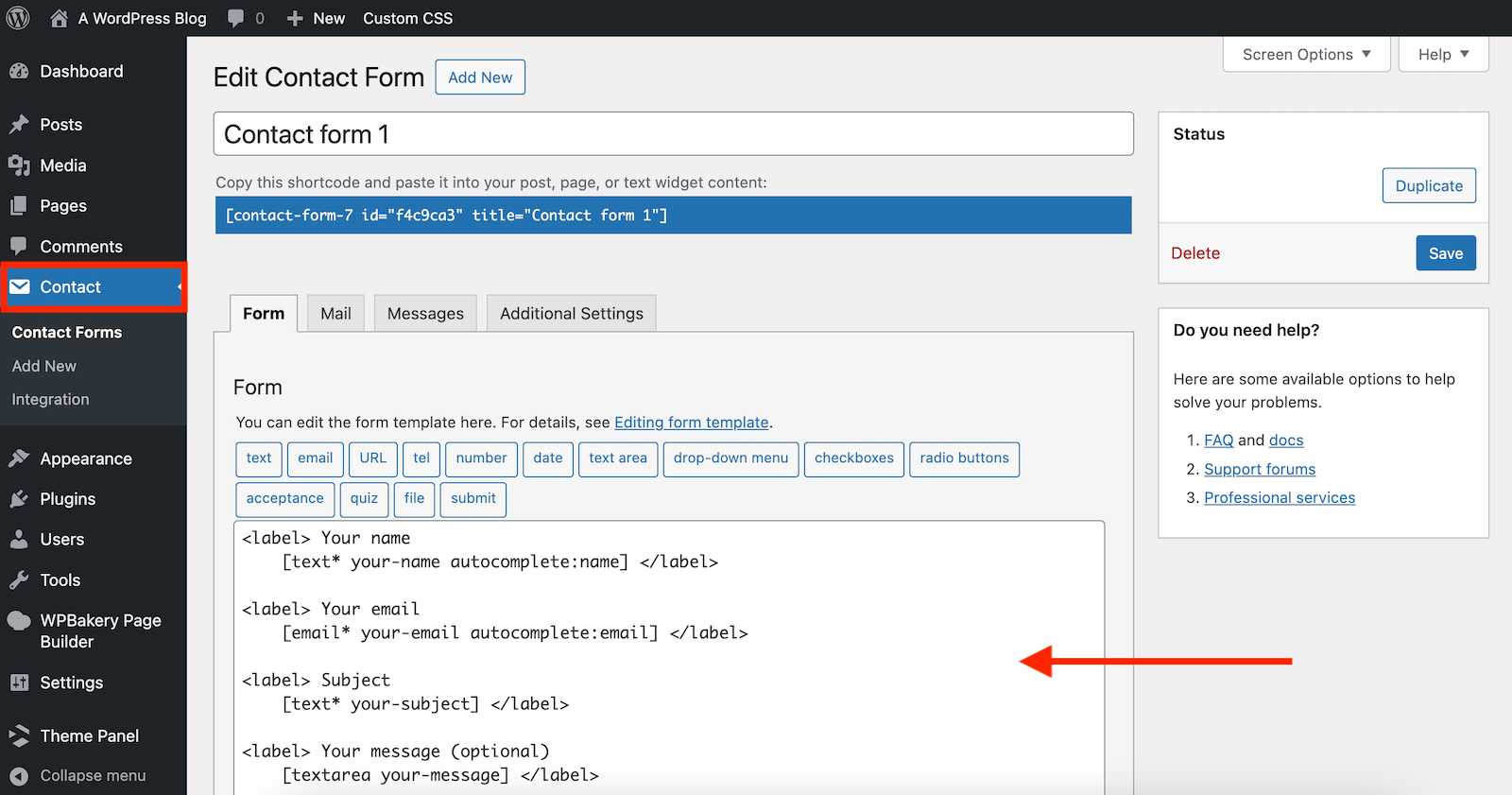Click A WordPress Blog site name
Screen dimensions: 1512x795
pyautogui.click(x=142, y=18)
